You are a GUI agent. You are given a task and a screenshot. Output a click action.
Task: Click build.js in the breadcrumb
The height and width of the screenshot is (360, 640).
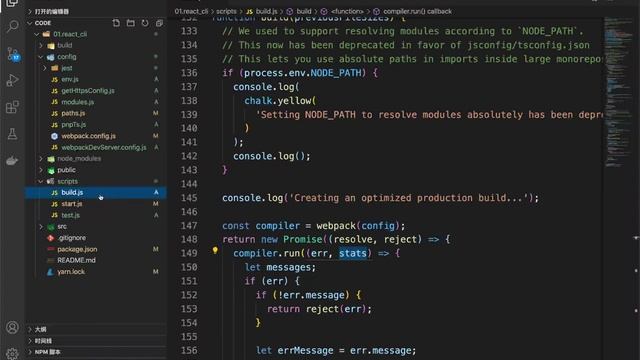tap(262, 11)
